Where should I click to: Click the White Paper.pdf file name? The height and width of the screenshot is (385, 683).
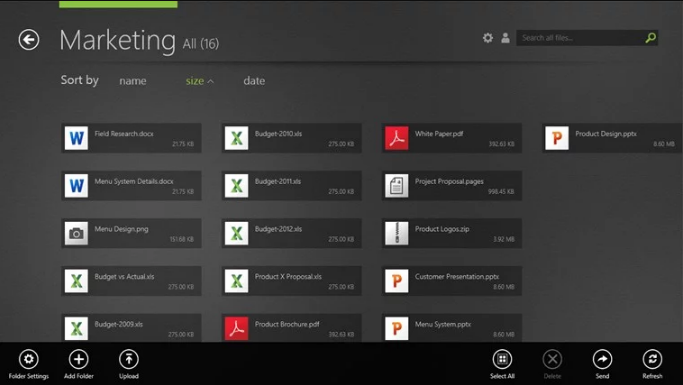coord(439,134)
